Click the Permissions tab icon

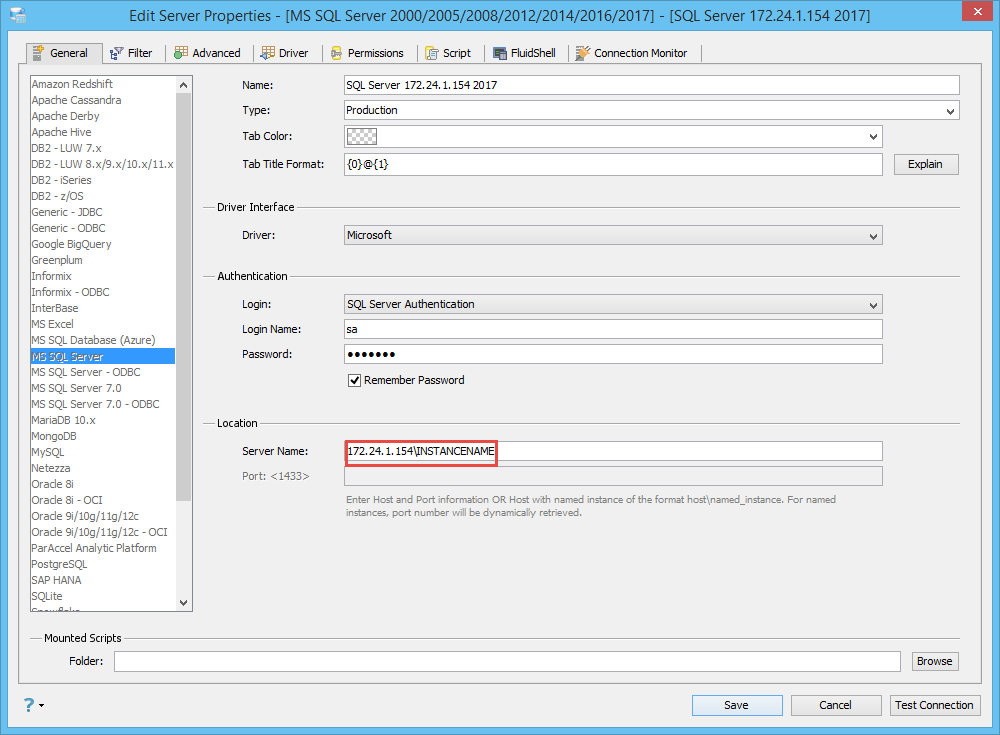(x=336, y=54)
